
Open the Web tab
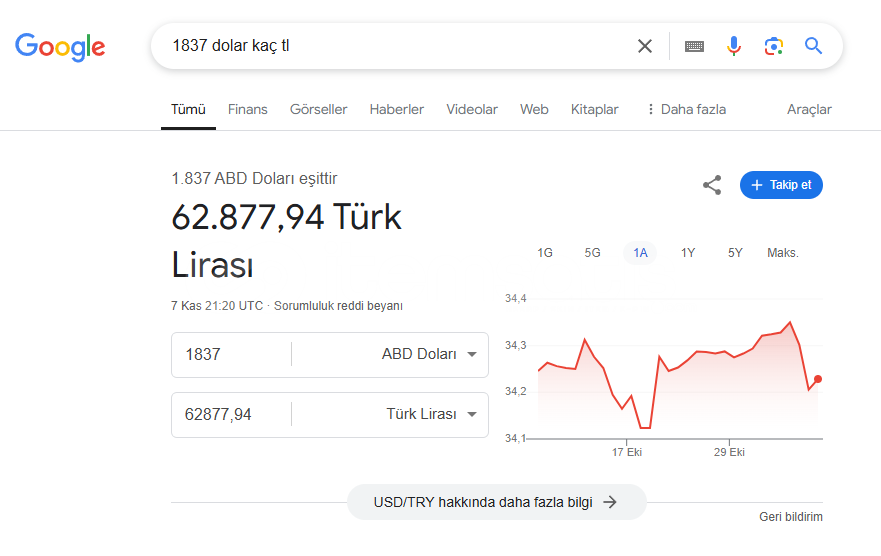coord(534,110)
